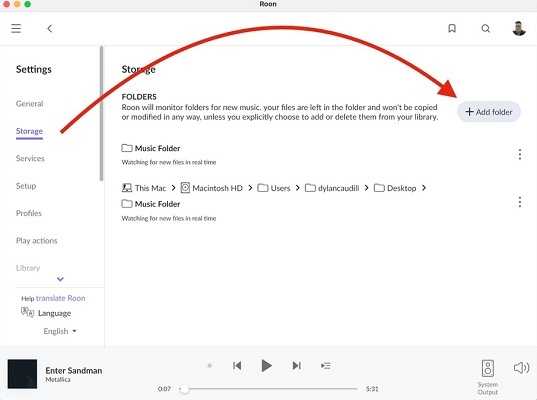Click the Language translation icon
Screen dimensions: 537x400
coord(27,312)
